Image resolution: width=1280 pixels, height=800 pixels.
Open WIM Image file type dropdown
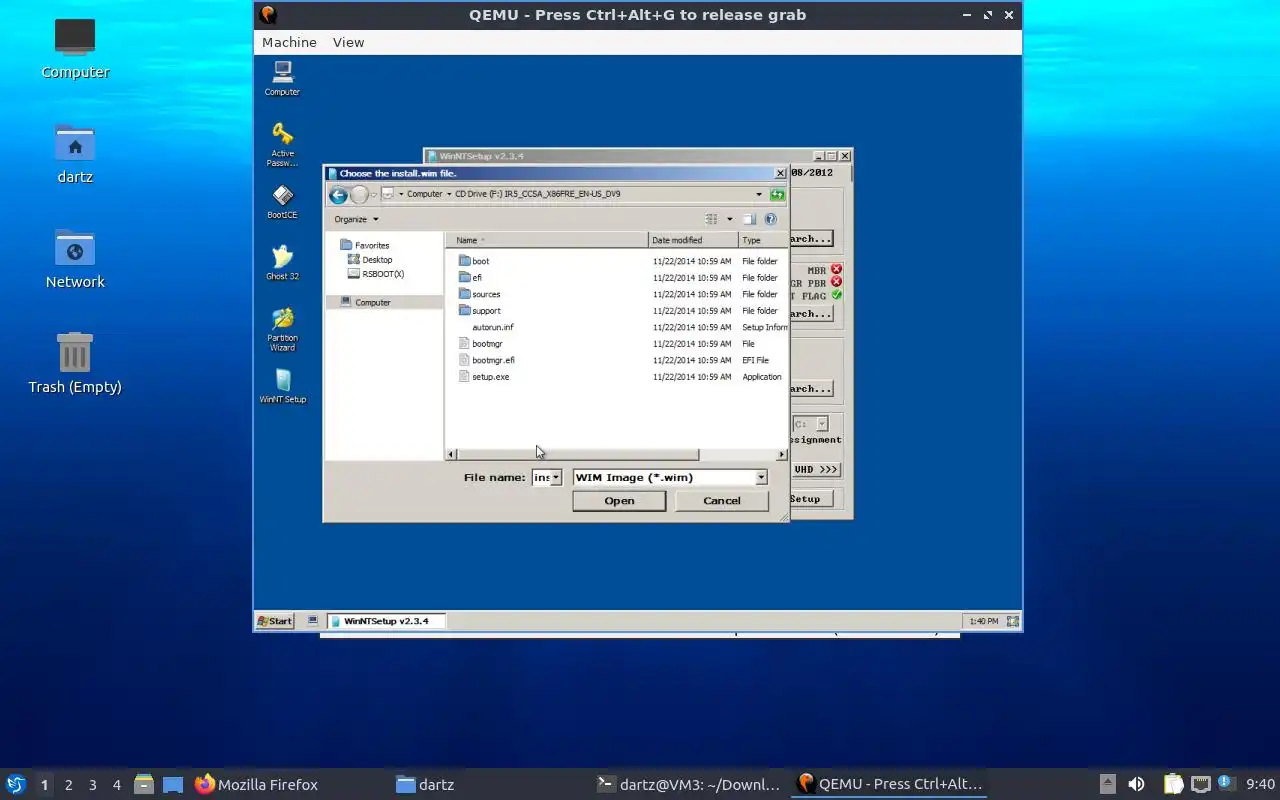click(x=761, y=478)
